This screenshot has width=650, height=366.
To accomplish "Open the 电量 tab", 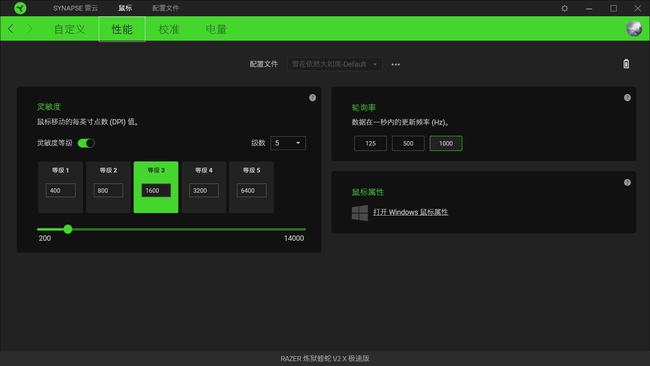I will pyautogui.click(x=216, y=29).
